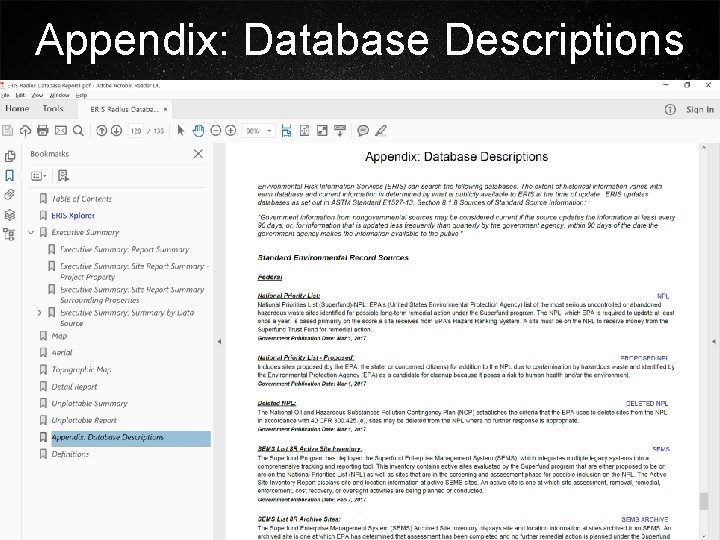This screenshot has height=540, width=720.
Task: Open the Detail Report bookmark
Action: click(x=74, y=387)
